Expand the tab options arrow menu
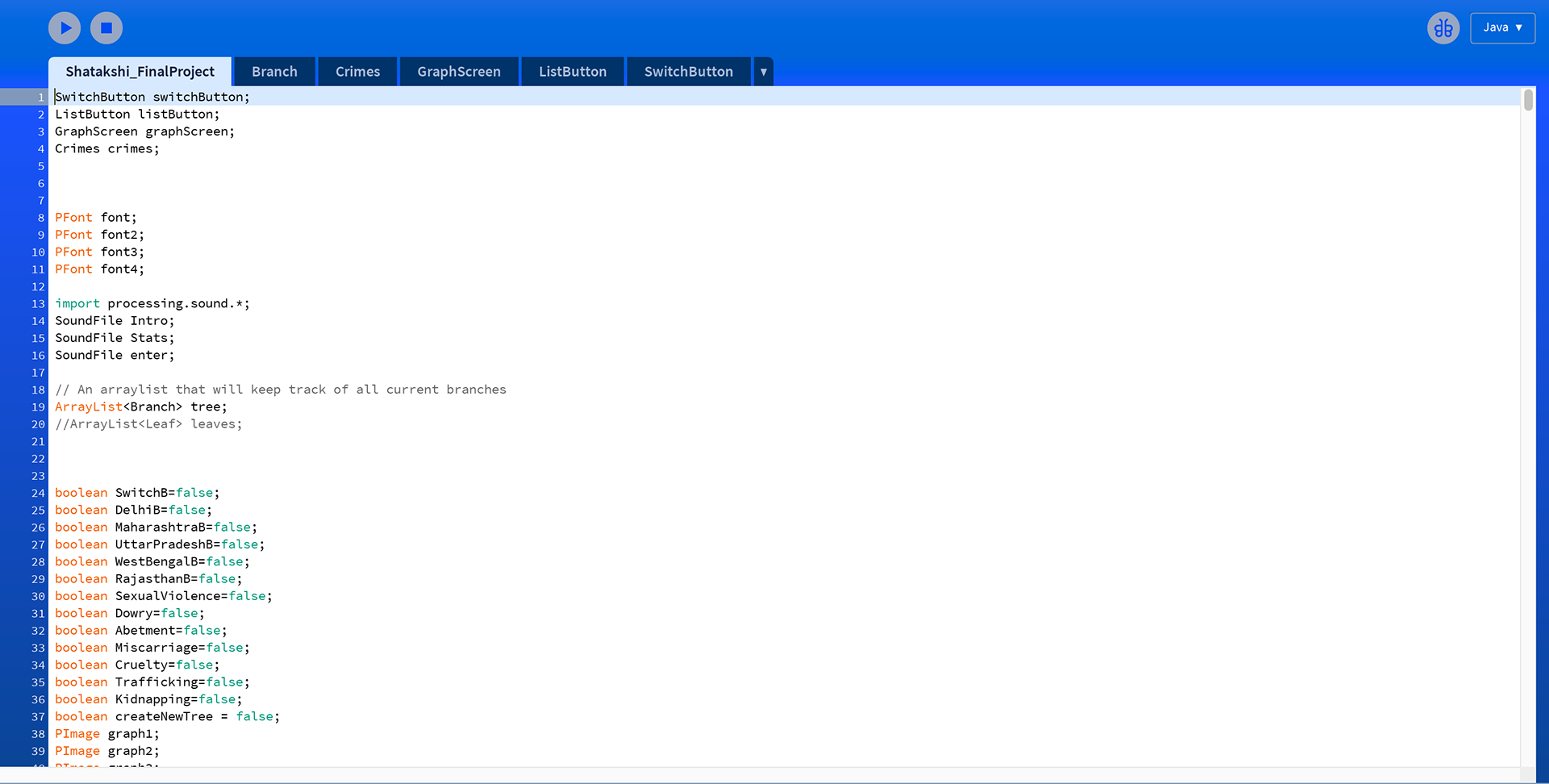The height and width of the screenshot is (784, 1549). pos(763,72)
